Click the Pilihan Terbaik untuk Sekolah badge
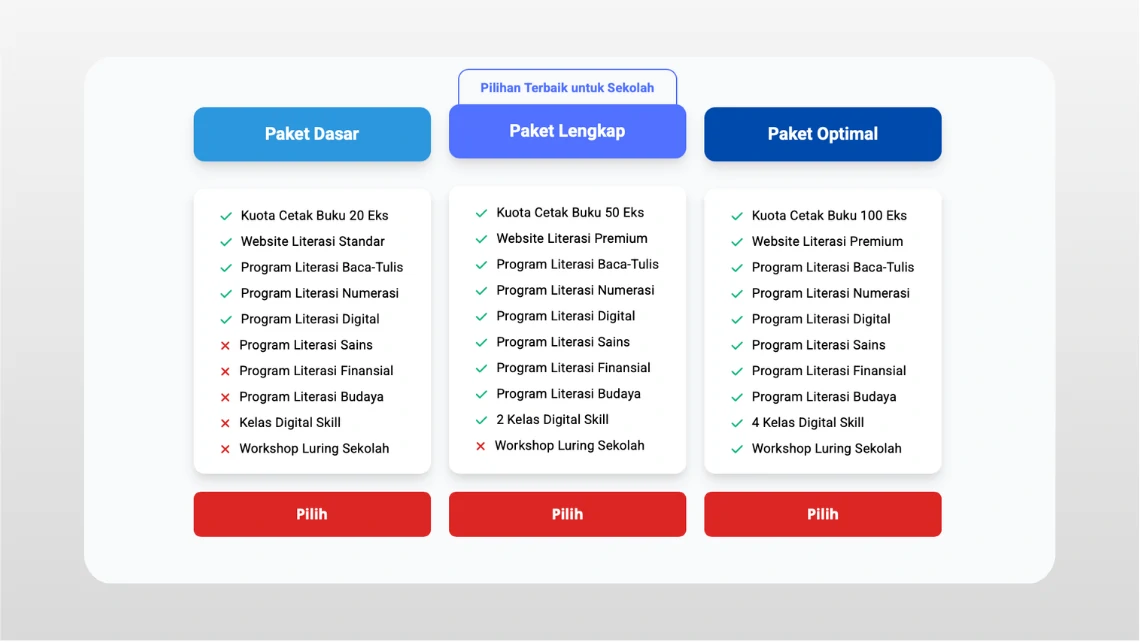This screenshot has width=1140, height=642. (567, 87)
